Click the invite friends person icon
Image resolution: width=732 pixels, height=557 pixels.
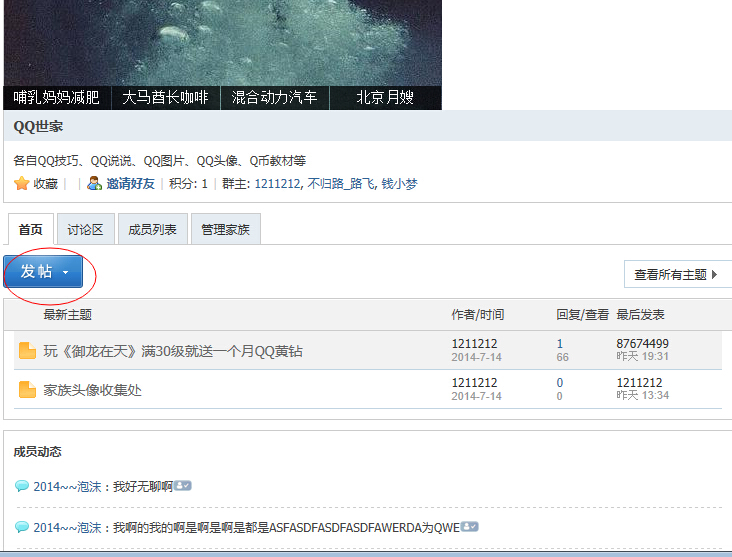[94, 183]
